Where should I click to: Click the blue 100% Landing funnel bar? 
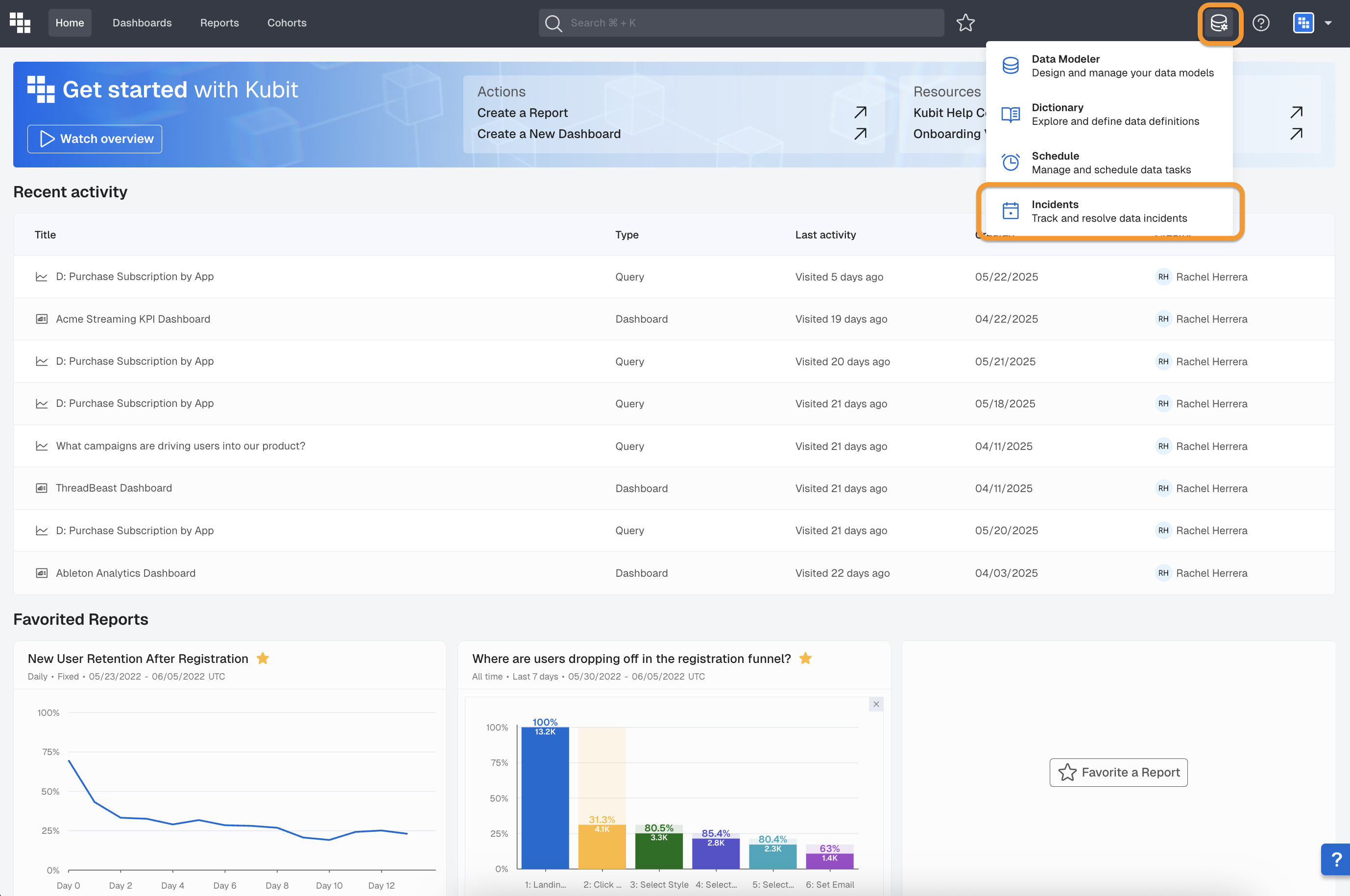coord(545,798)
